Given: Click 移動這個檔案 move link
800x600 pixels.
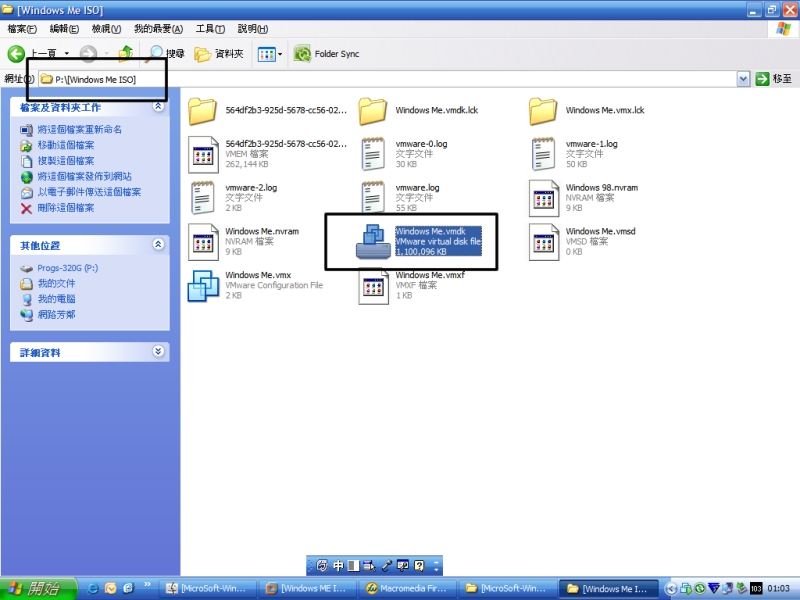Looking at the screenshot, I should tap(66, 145).
